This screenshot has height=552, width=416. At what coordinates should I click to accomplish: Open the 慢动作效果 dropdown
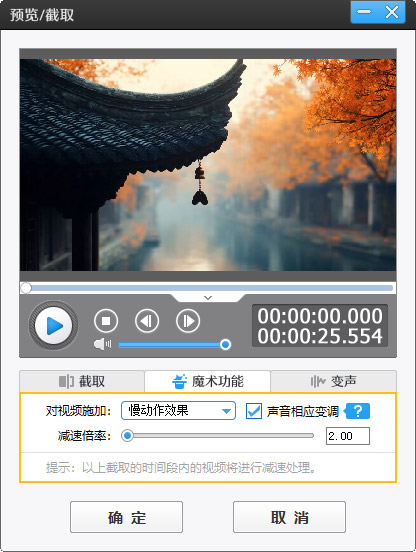click(x=178, y=410)
